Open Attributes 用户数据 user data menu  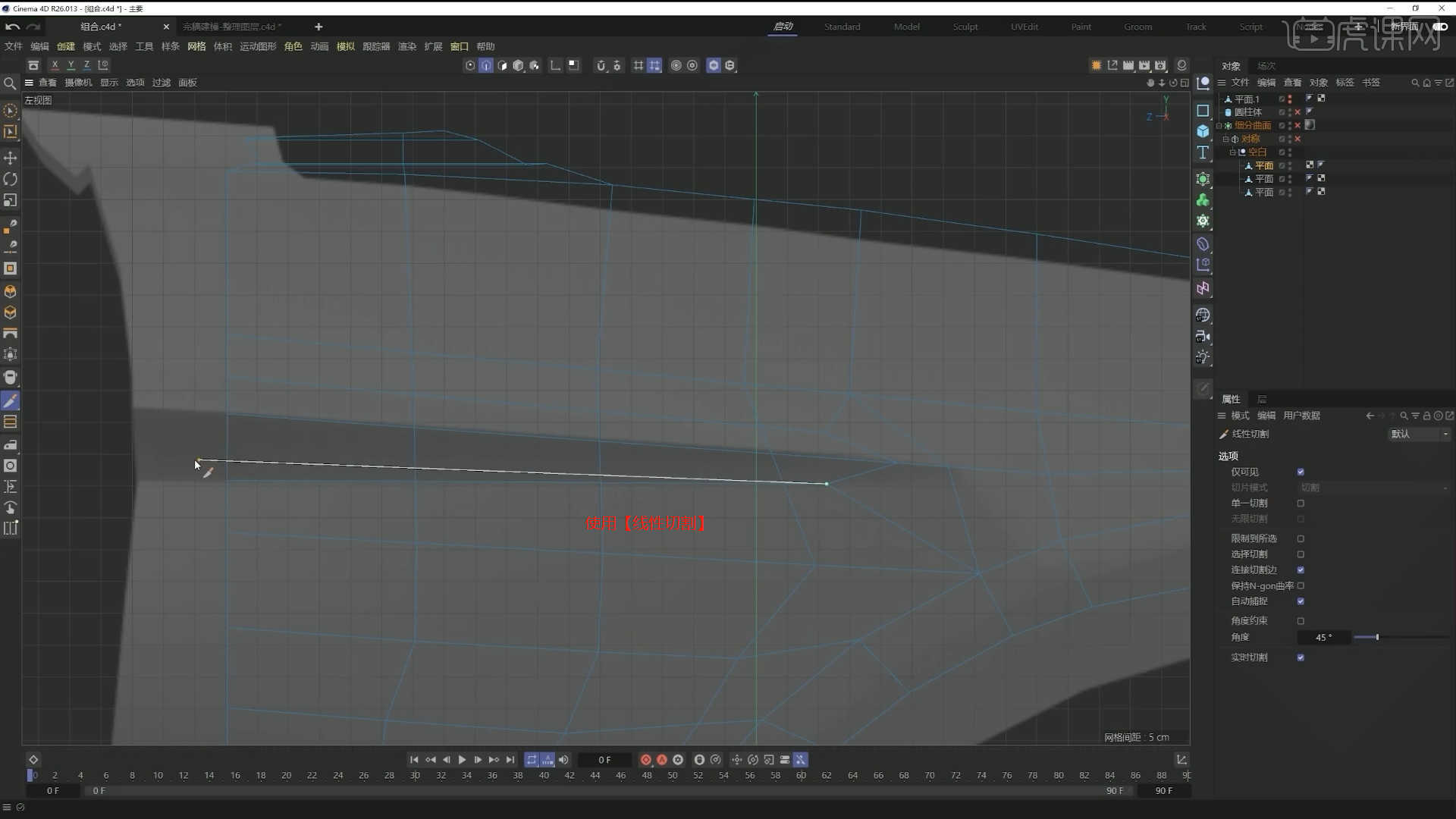coord(1301,416)
